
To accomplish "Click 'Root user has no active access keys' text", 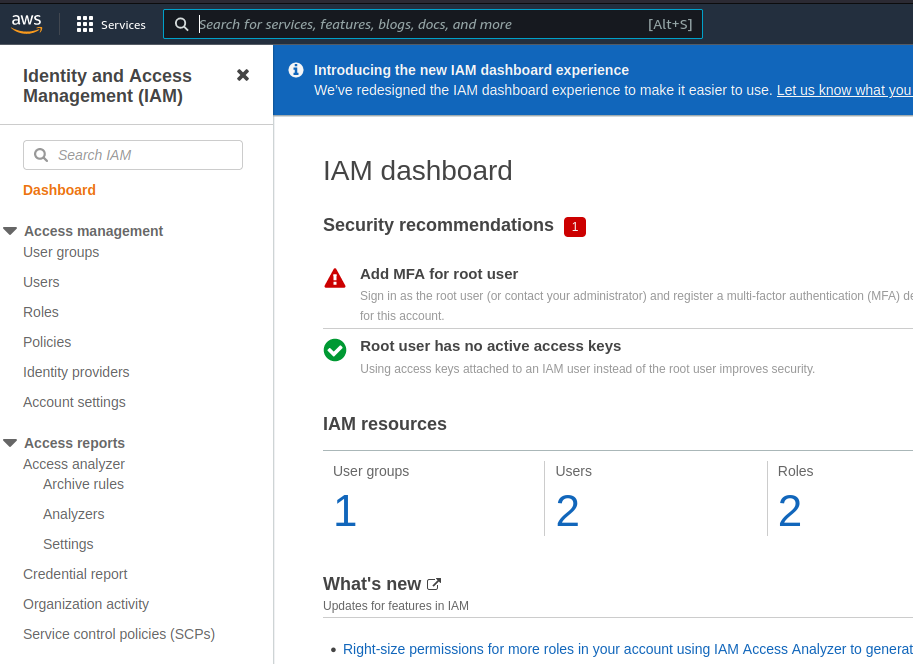I will pyautogui.click(x=491, y=346).
